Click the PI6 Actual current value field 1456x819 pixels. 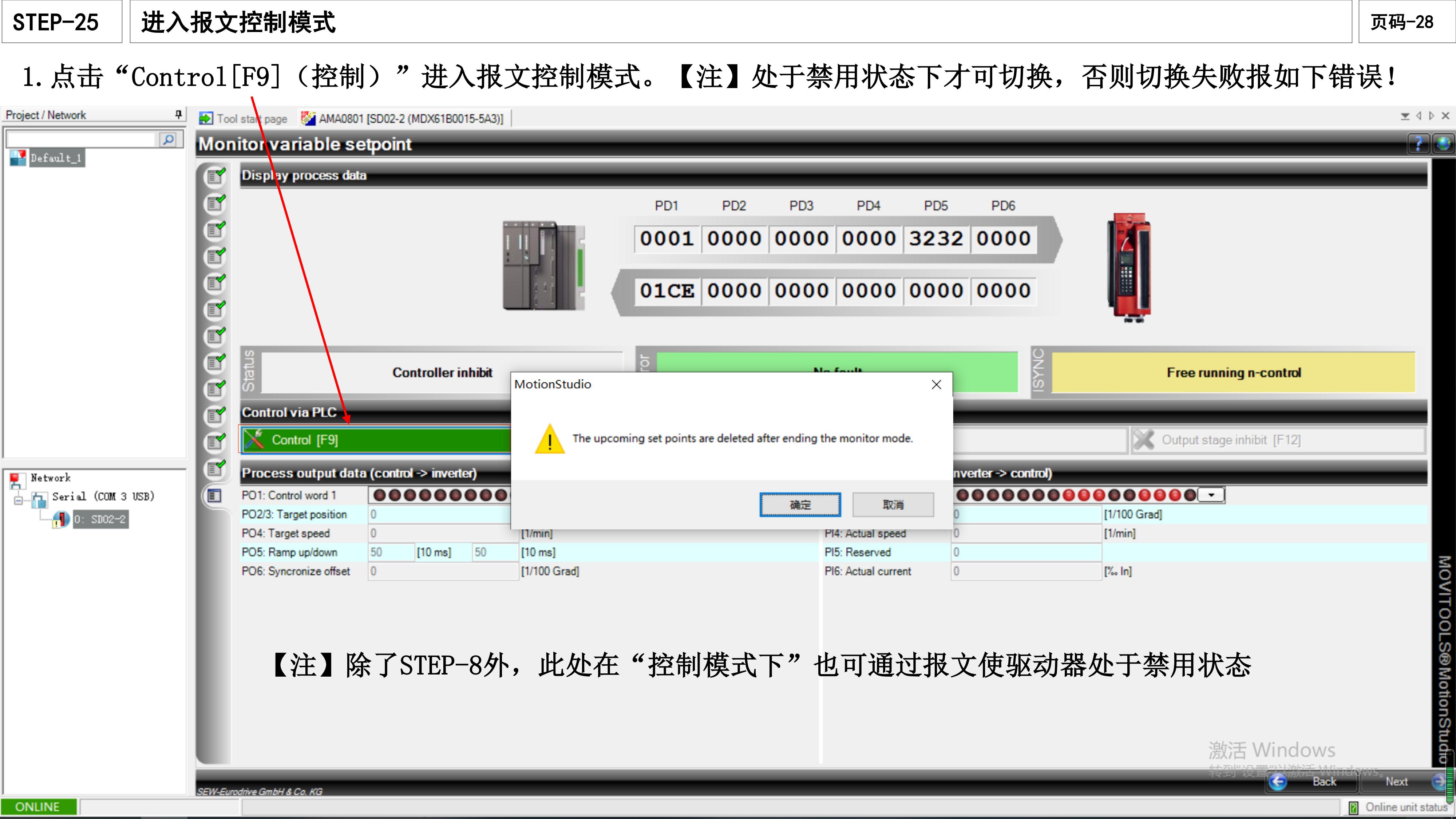[x=1026, y=571]
